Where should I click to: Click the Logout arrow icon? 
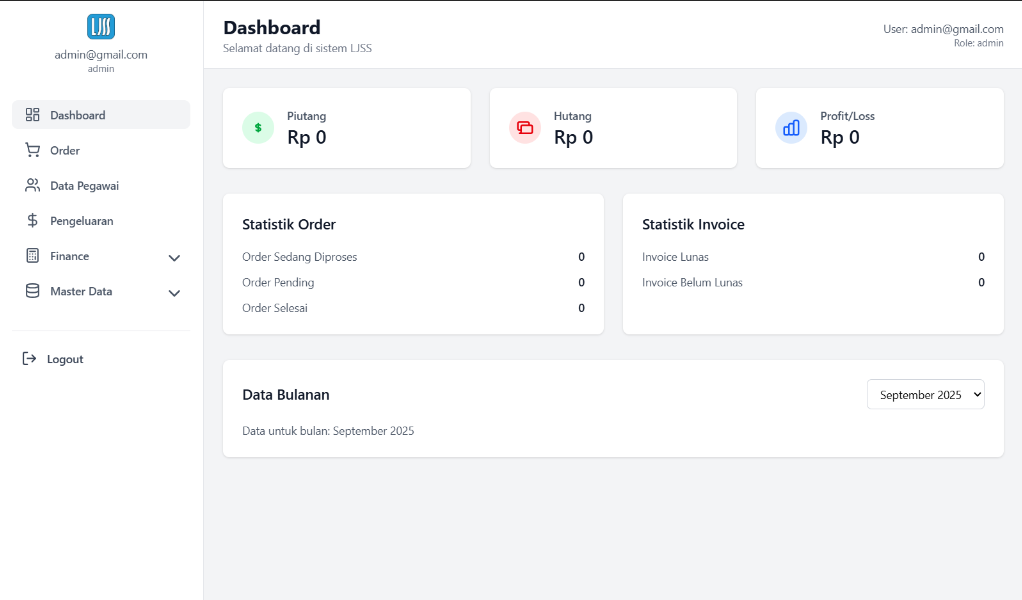coord(29,358)
